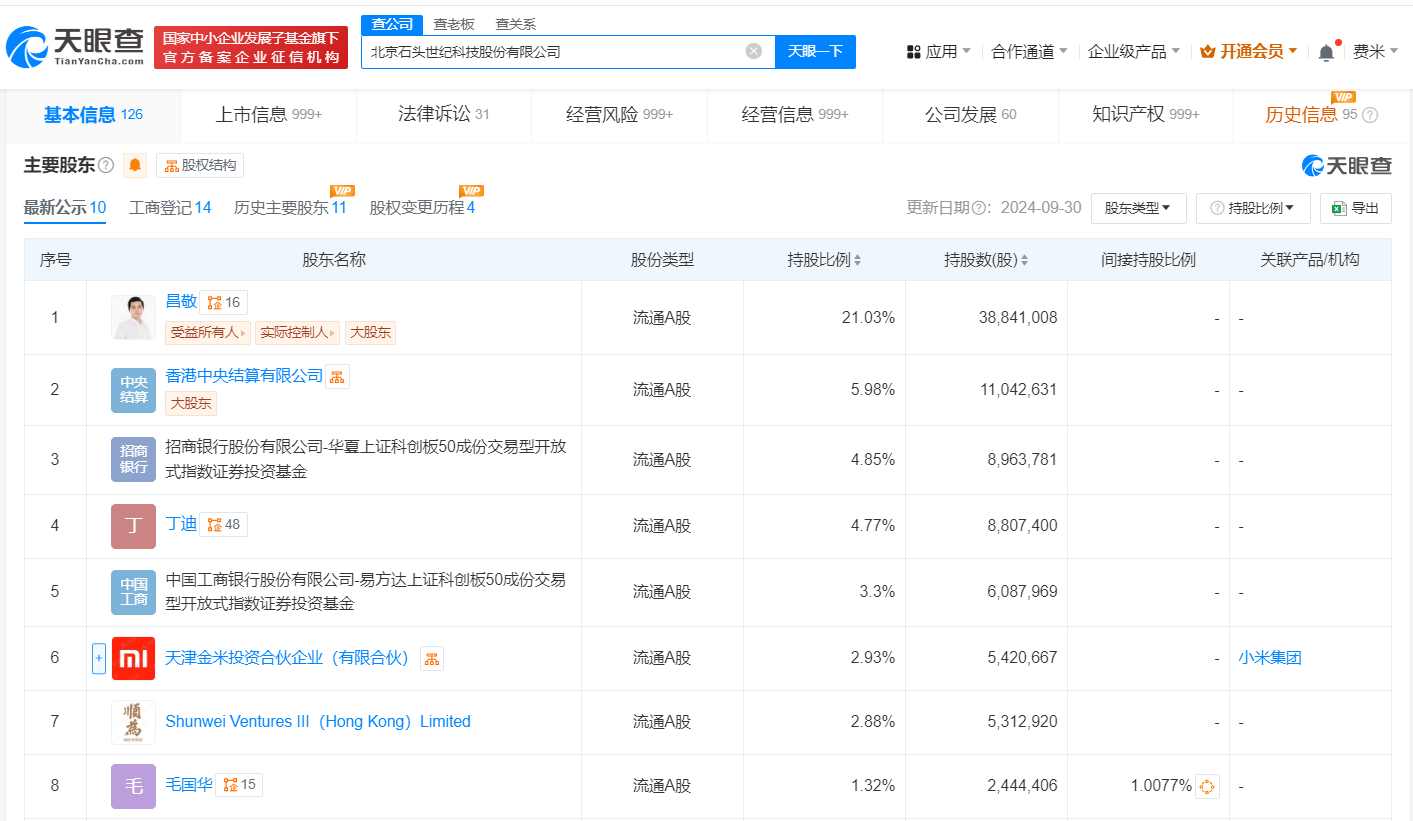Image resolution: width=1413 pixels, height=821 pixels.
Task: Click the red 官方备案企业征信机构 banner
Action: tap(251, 47)
